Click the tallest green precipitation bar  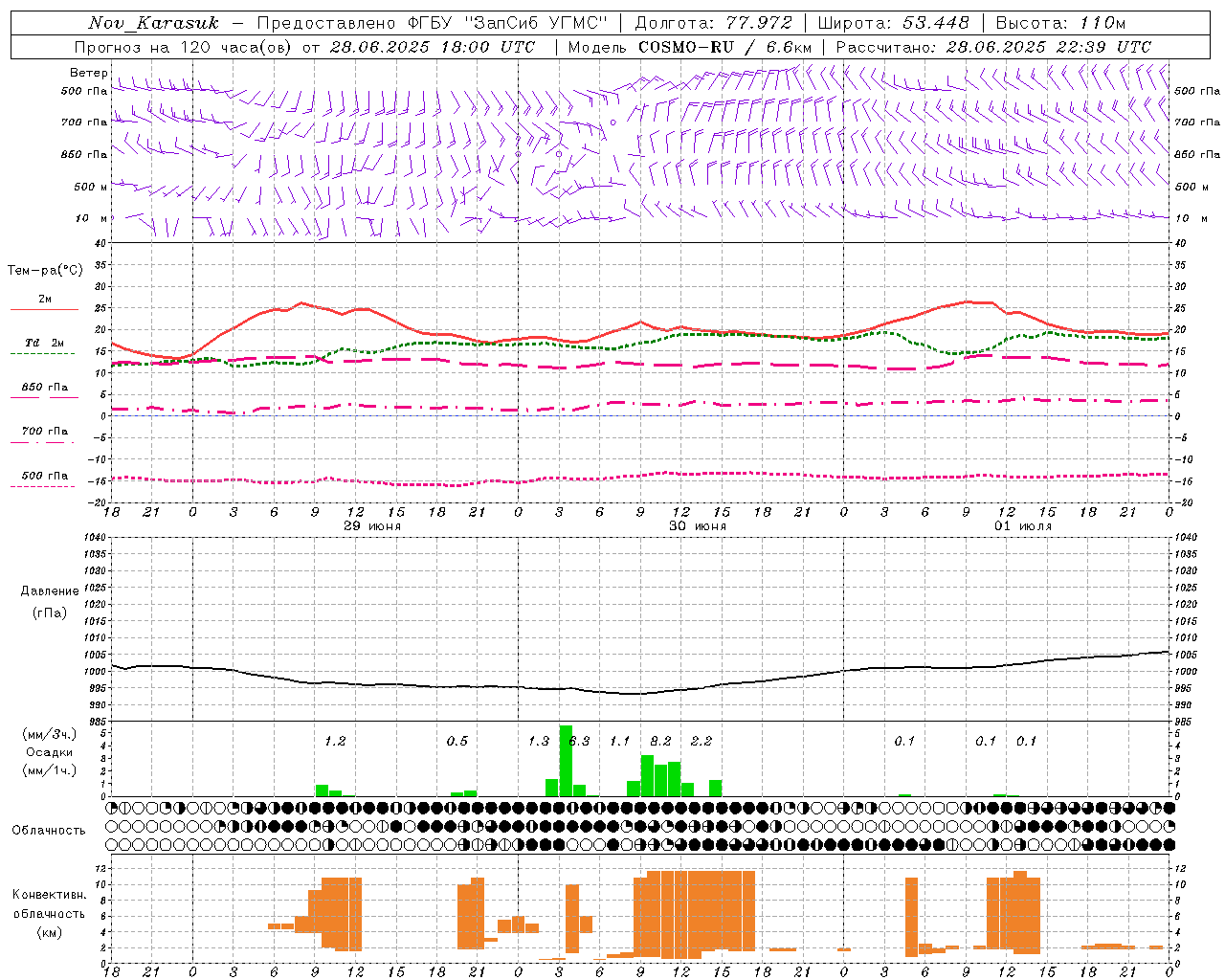[x=566, y=761]
